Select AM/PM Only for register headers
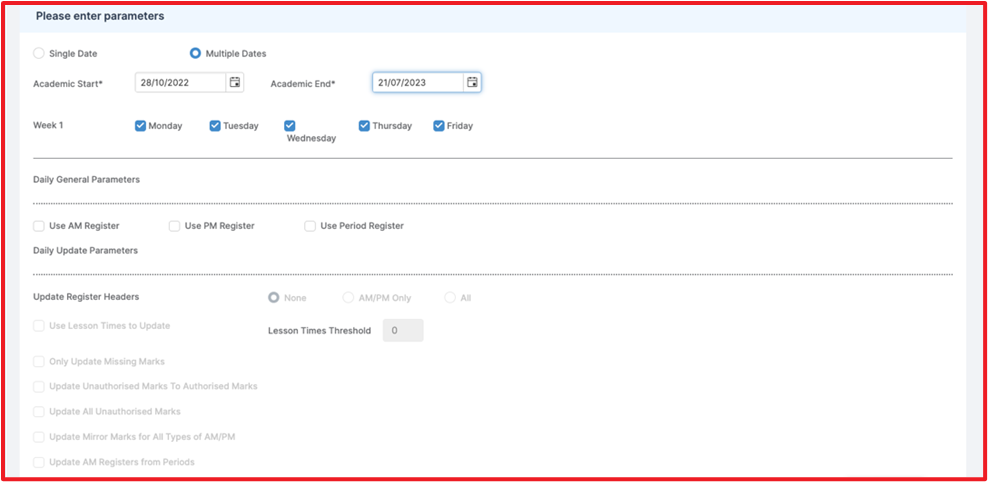988x482 pixels. click(348, 297)
